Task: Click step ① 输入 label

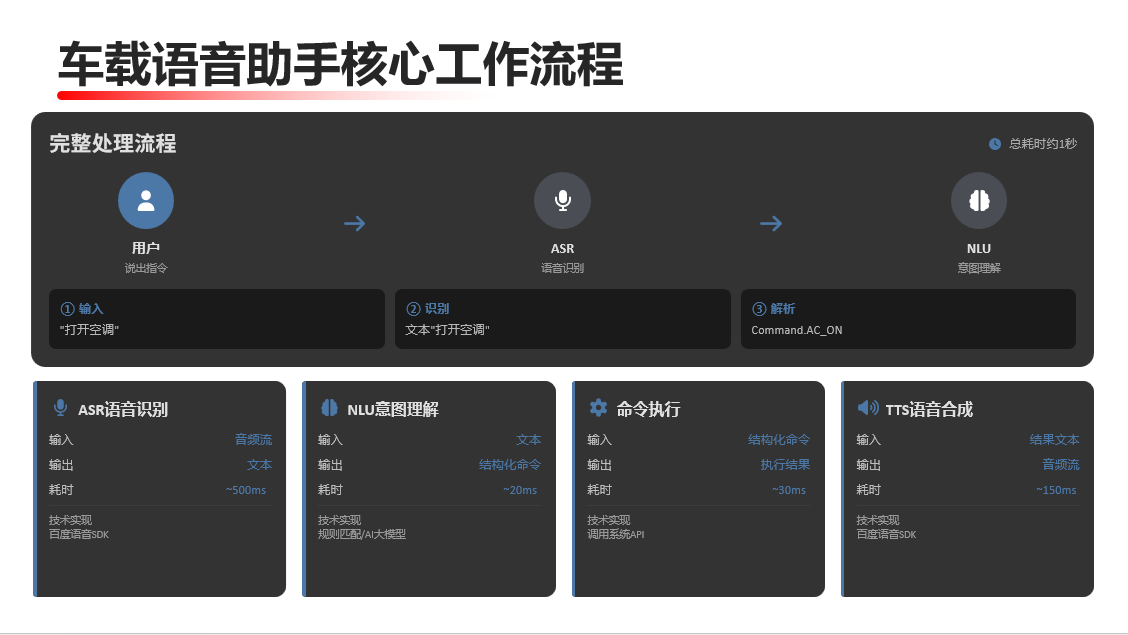Action: click(x=82, y=309)
